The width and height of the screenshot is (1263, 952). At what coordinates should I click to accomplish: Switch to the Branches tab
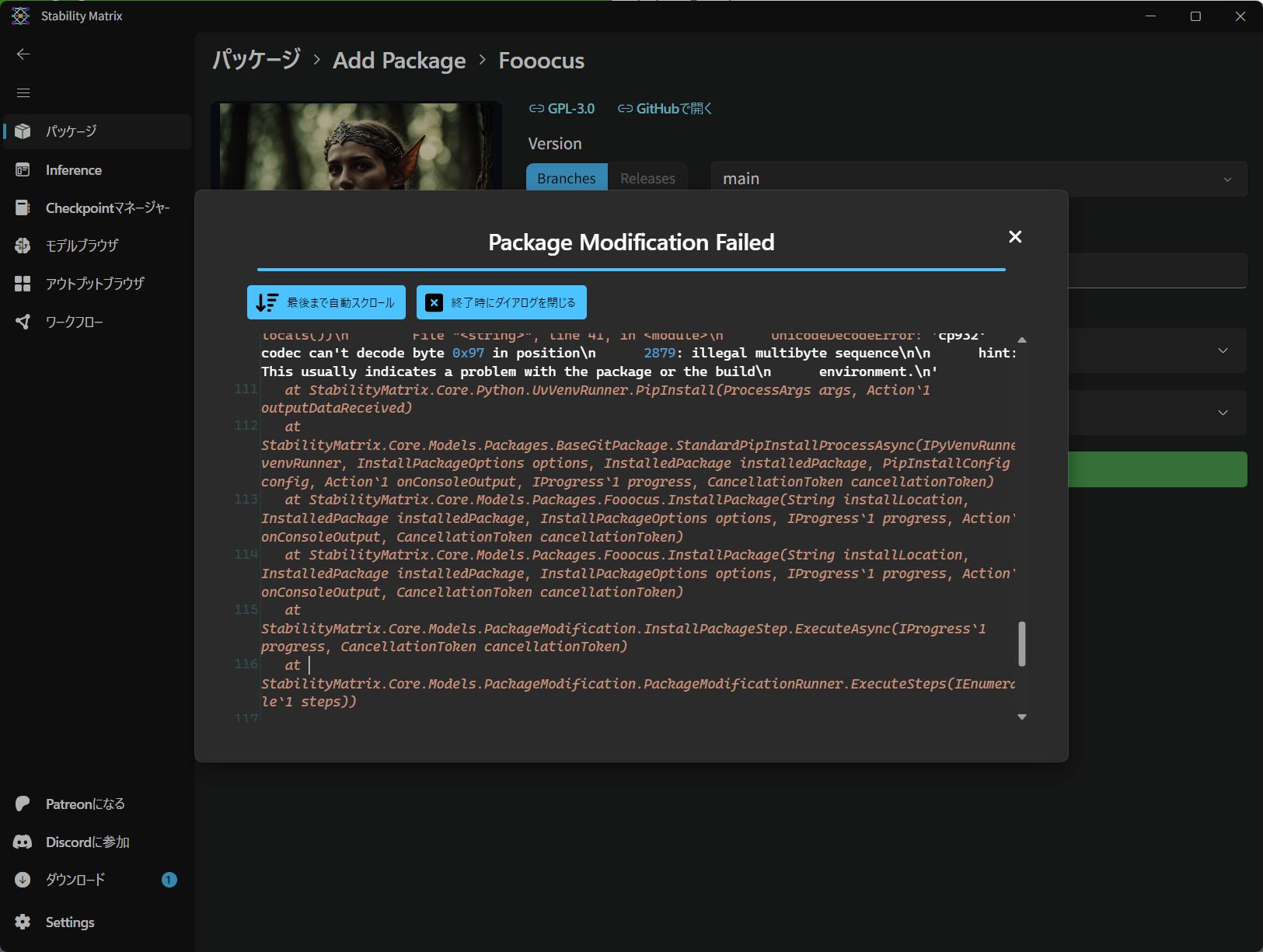tap(566, 179)
